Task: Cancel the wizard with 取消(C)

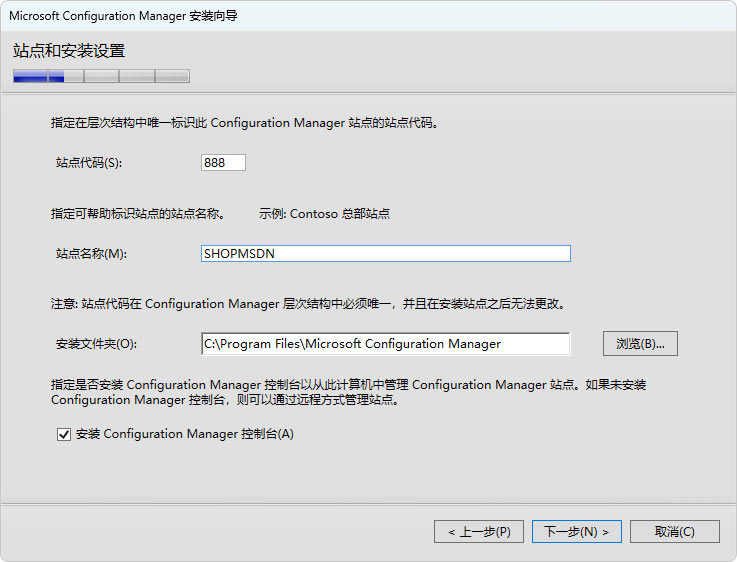Action: (675, 531)
